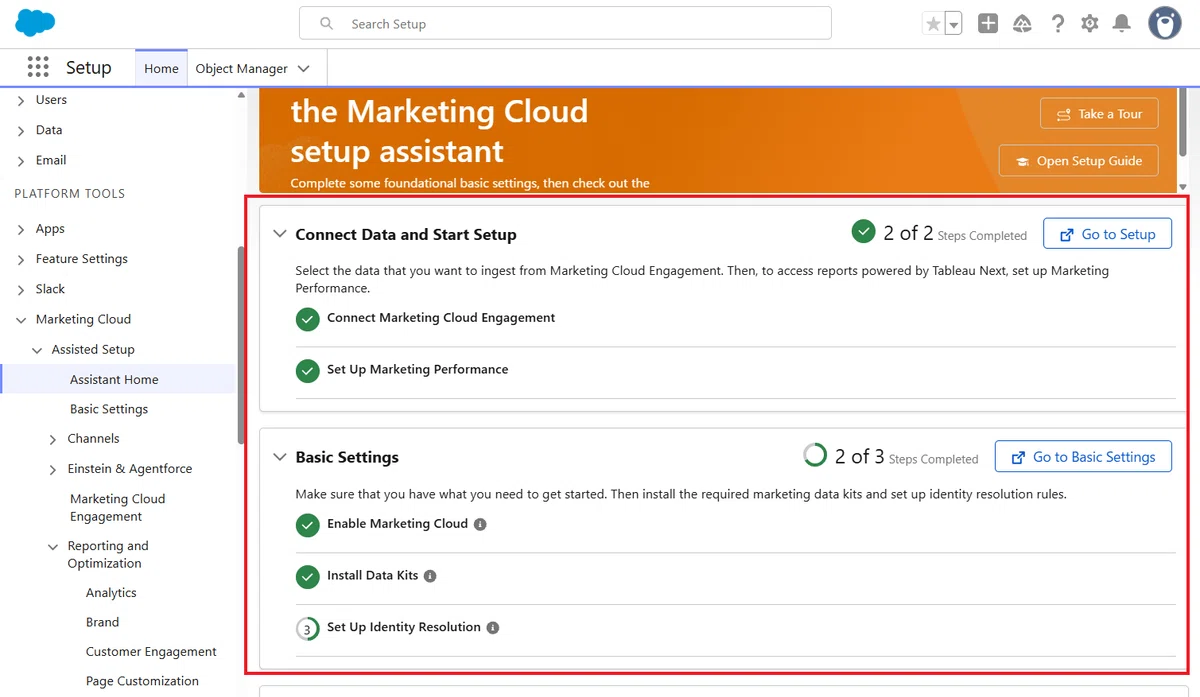Open Marketing Cloud Engagement sidebar item

coord(117,508)
